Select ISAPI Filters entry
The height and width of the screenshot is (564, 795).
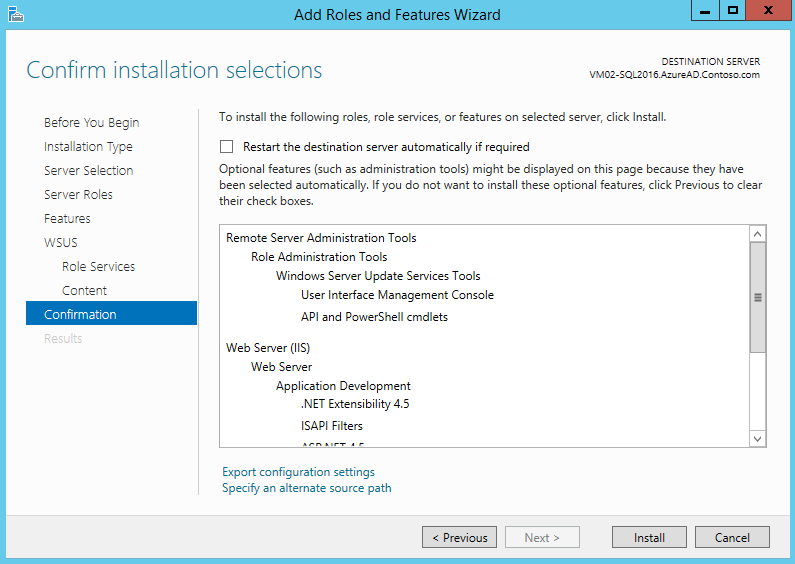(332, 426)
